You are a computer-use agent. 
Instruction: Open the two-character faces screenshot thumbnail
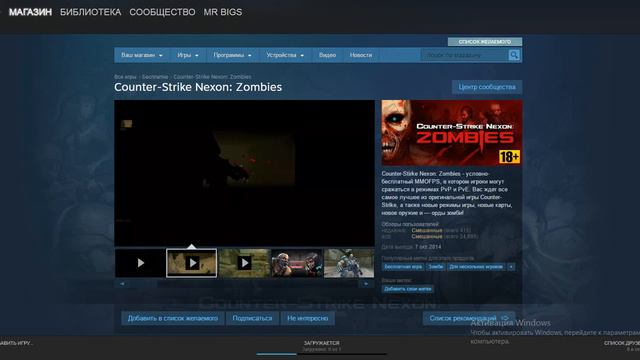click(x=297, y=263)
